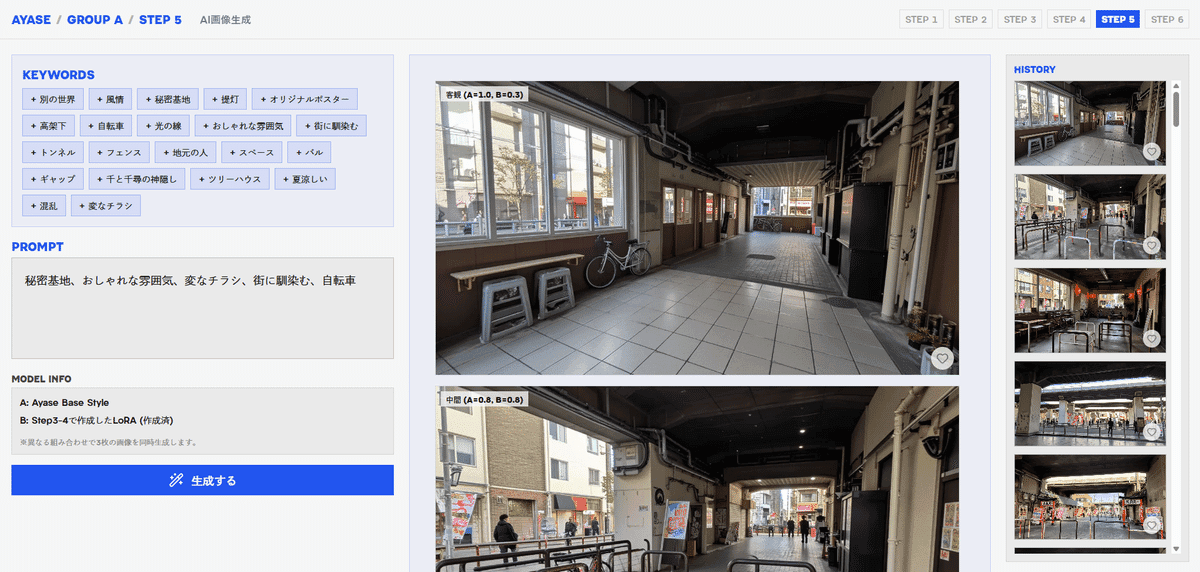Open the 中間 (A=0.8, B=0.8) generated image

(697, 479)
